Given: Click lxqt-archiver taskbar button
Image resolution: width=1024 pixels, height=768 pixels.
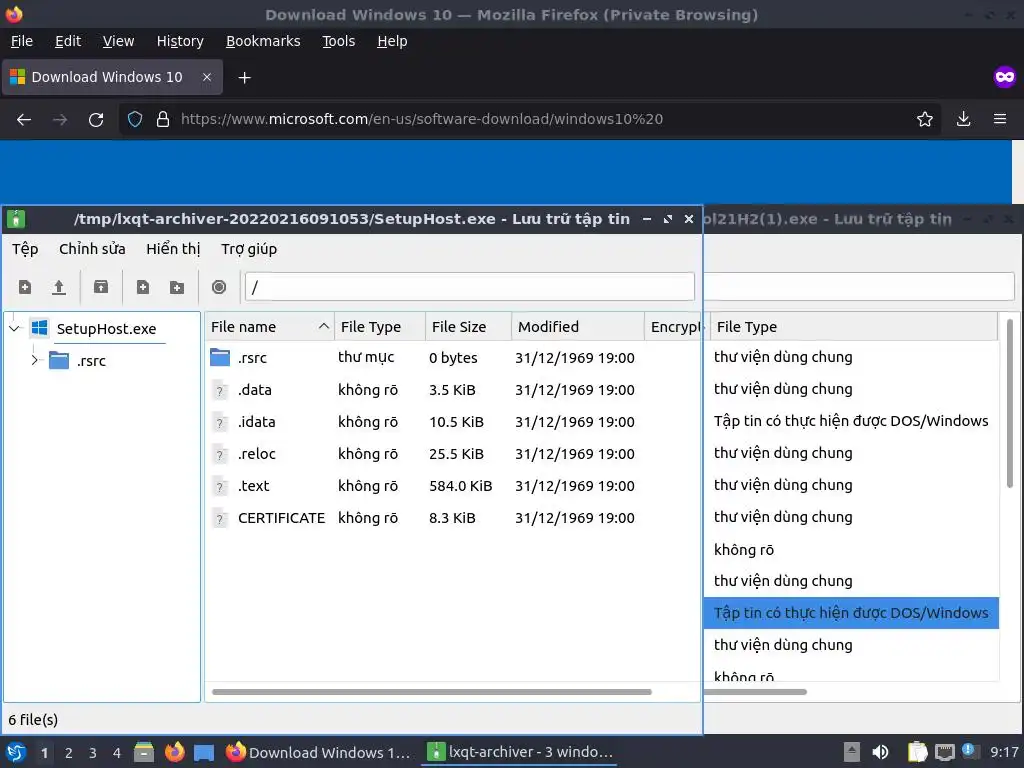Looking at the screenshot, I should [x=520, y=752].
